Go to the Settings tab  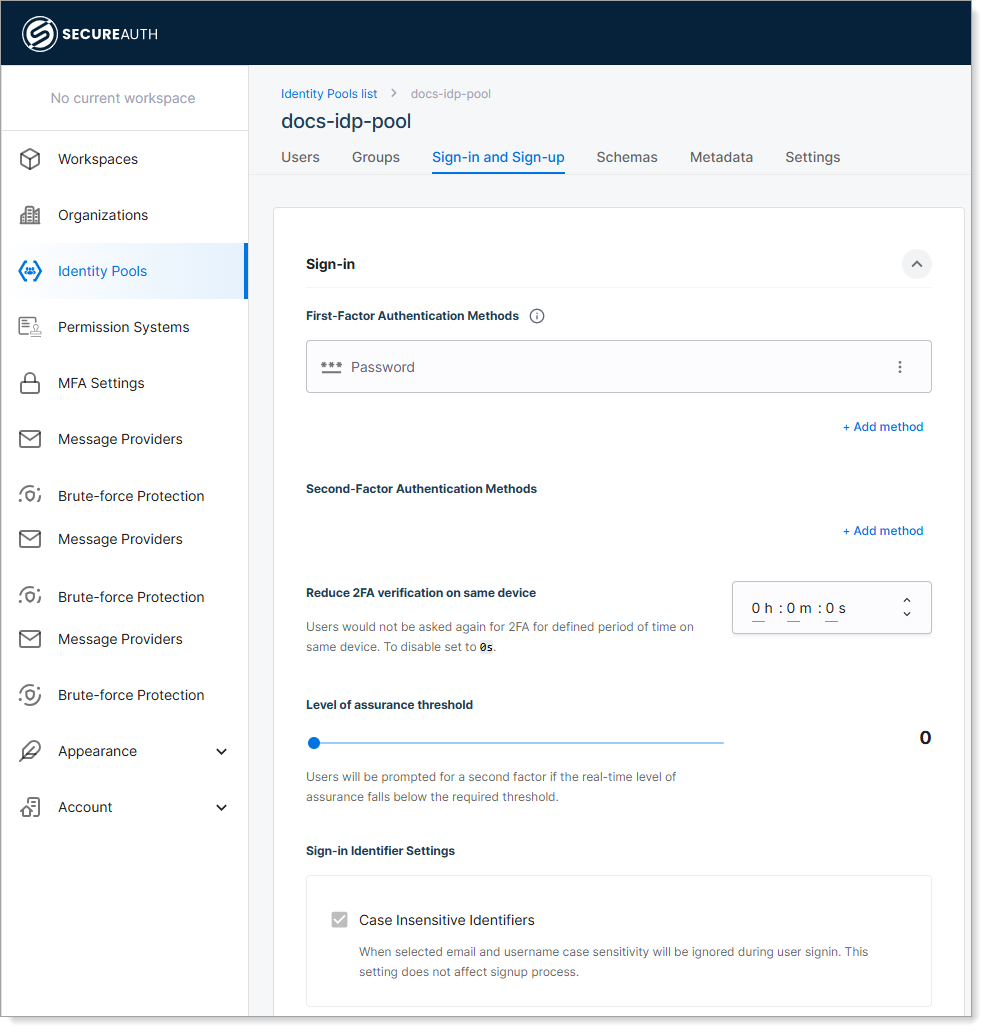point(813,157)
